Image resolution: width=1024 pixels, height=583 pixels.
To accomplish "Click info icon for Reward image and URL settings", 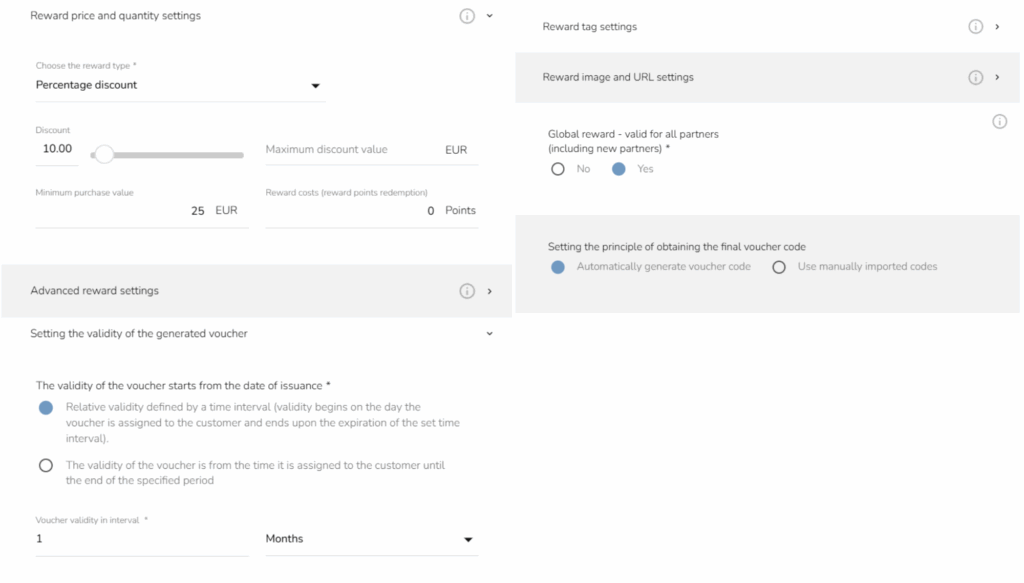I will (x=975, y=78).
